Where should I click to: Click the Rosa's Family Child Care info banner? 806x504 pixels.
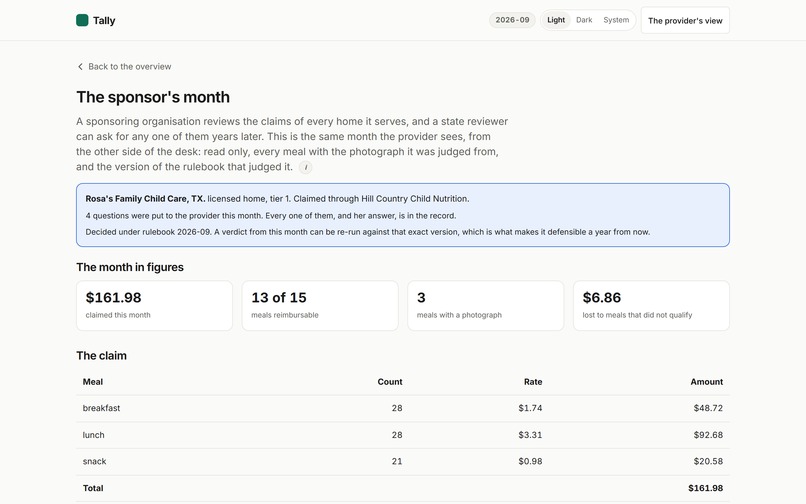click(402, 215)
